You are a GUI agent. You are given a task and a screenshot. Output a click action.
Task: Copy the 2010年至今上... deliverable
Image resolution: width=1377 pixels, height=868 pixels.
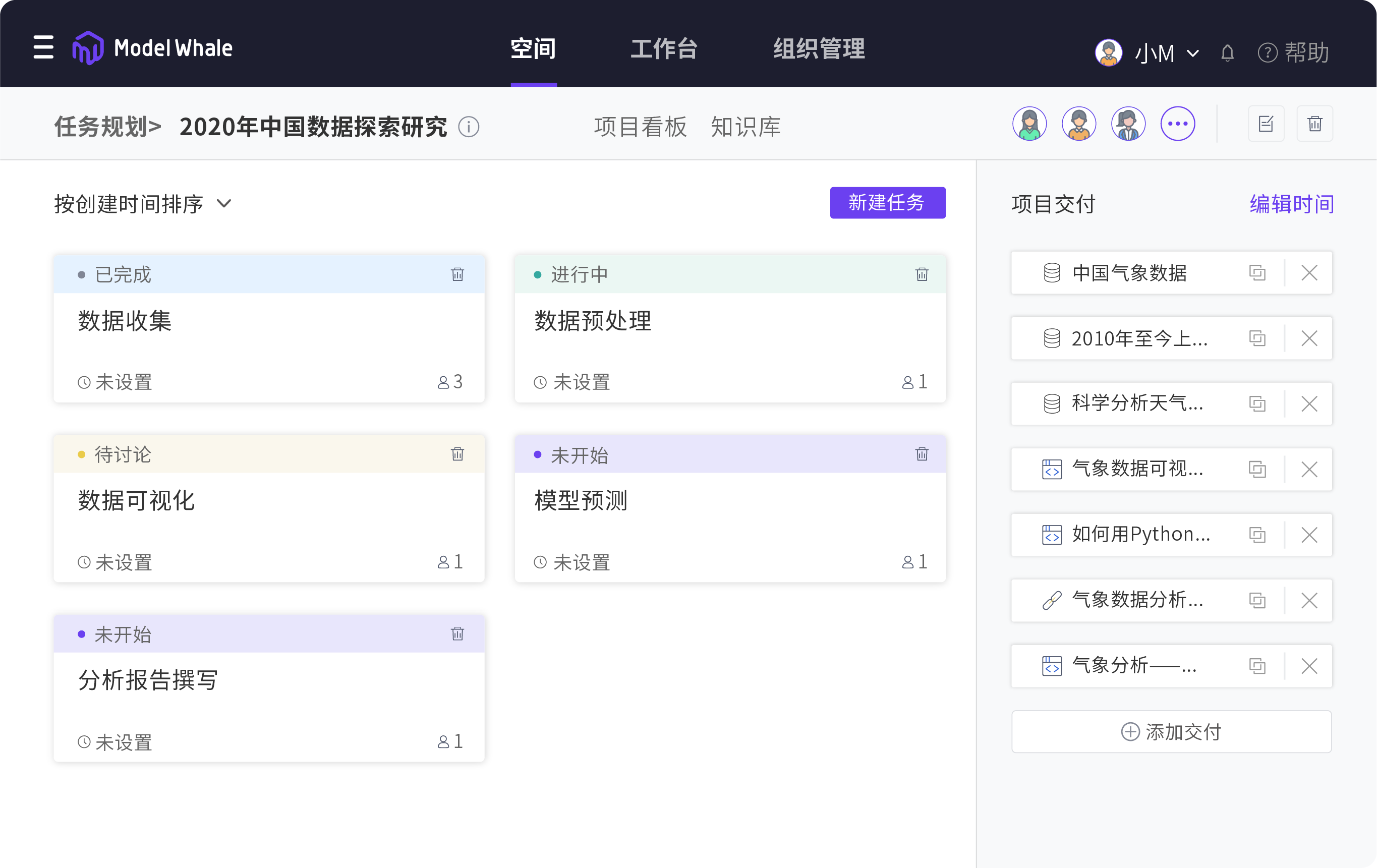(x=1257, y=338)
